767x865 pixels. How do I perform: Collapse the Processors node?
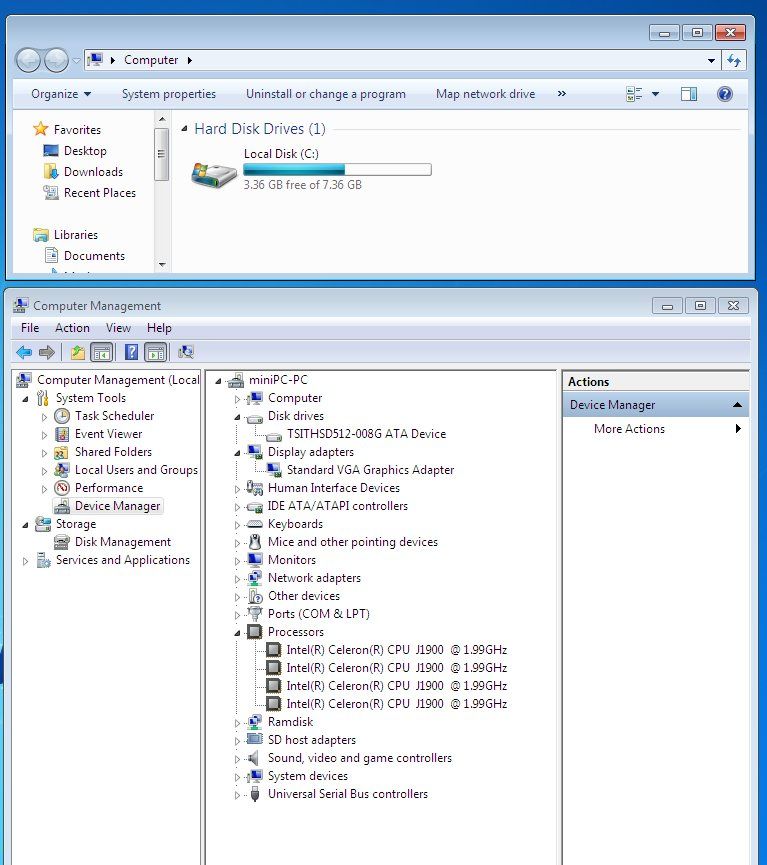[x=237, y=633]
